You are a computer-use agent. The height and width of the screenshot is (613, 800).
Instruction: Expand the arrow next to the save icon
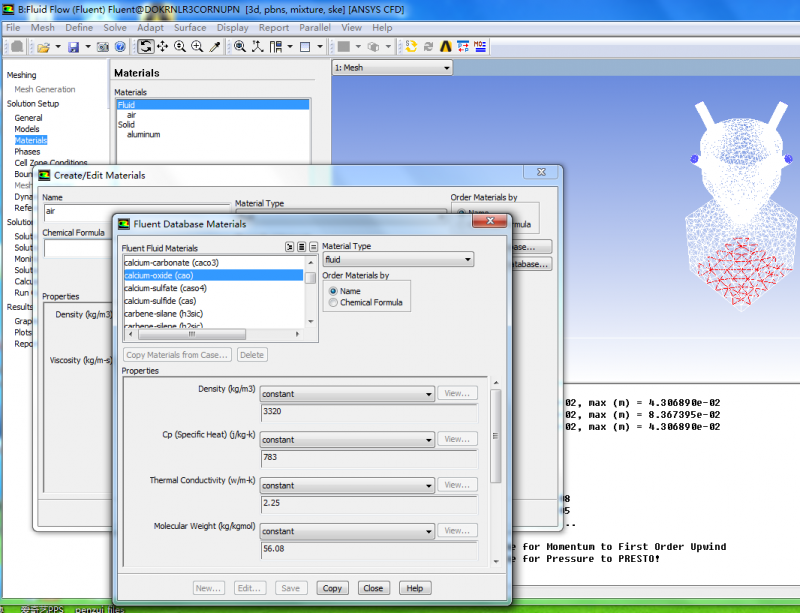coord(88,47)
